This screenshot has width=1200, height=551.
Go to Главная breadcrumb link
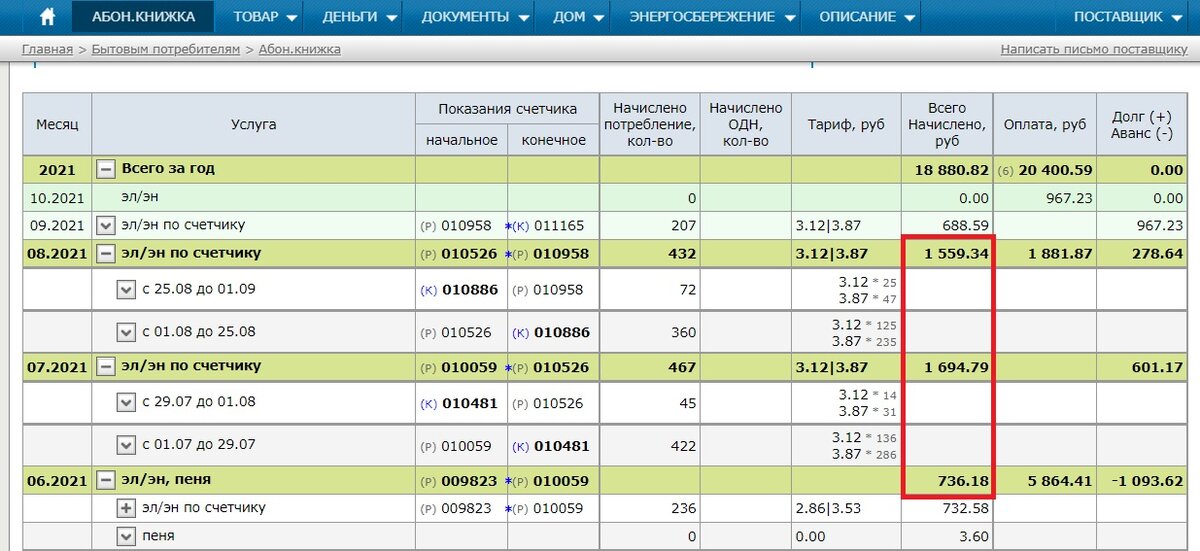(x=47, y=49)
